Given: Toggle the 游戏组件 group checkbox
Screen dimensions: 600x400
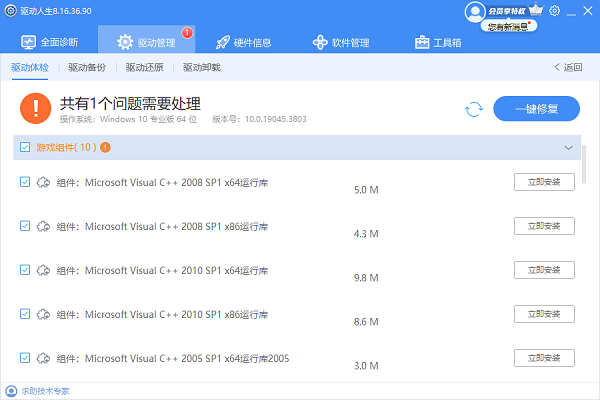Looking at the screenshot, I should point(25,147).
